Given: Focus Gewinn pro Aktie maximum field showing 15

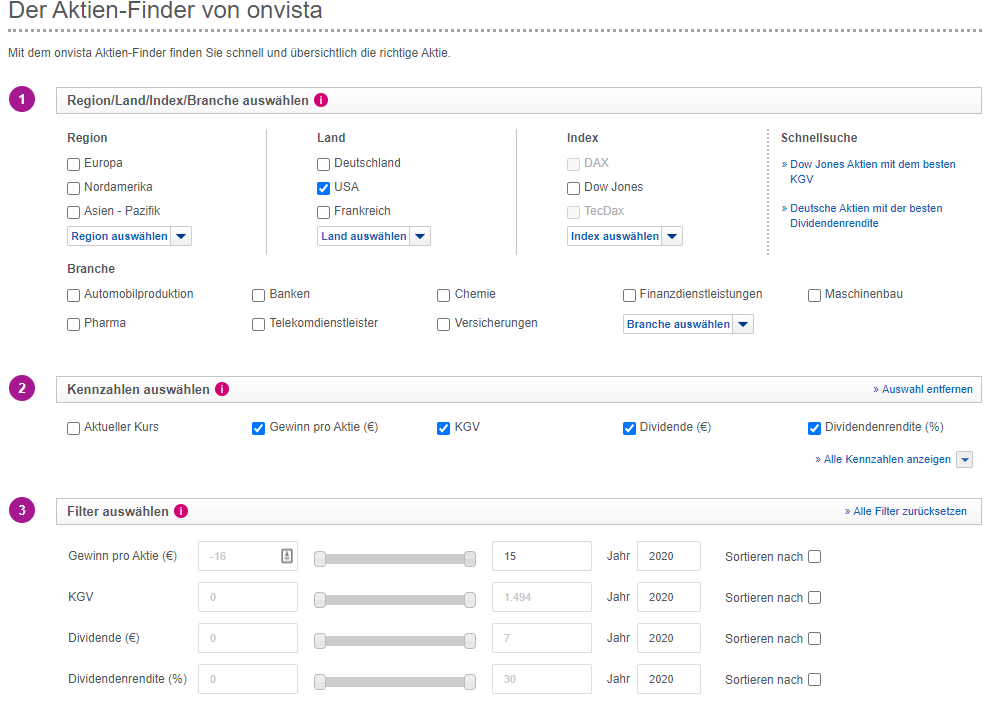Looking at the screenshot, I should (x=542, y=556).
